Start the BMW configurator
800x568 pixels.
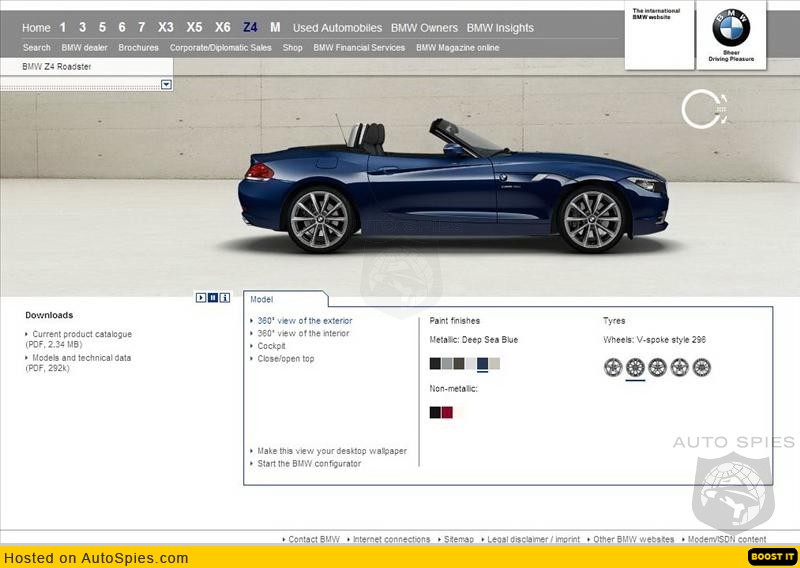[309, 464]
